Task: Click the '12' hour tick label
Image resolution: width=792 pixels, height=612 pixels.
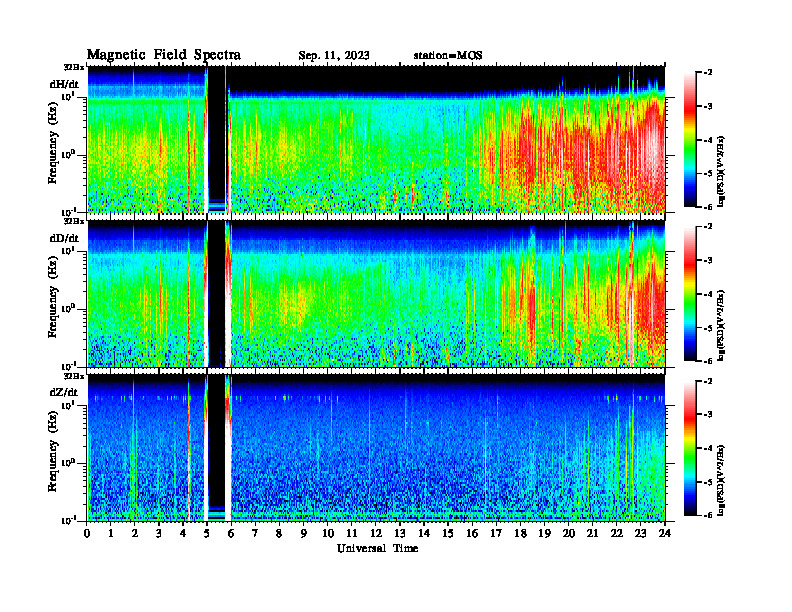Action: pos(375,534)
